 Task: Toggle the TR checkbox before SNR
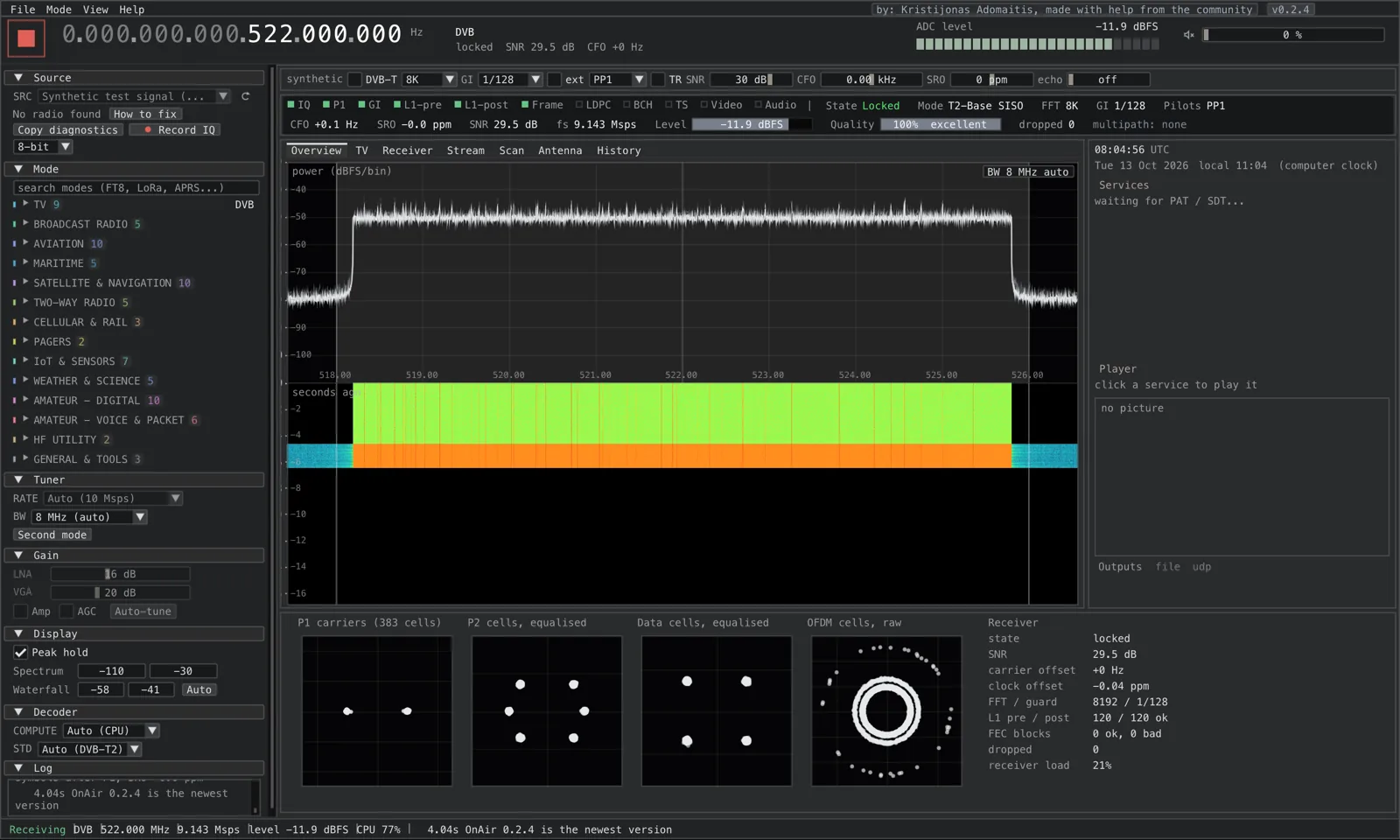click(x=658, y=80)
